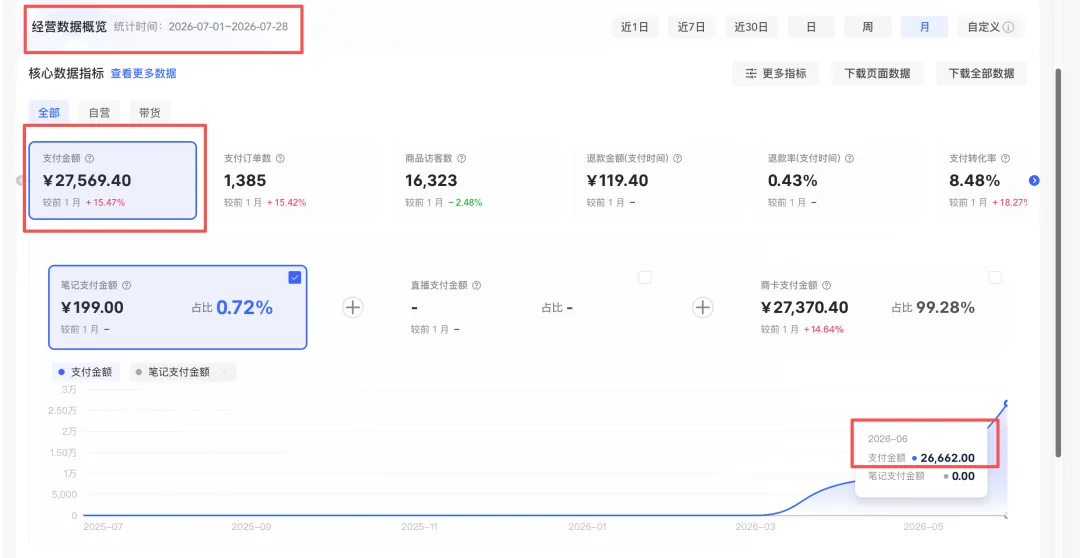Select the 支付金额 metric card
This screenshot has width=1080, height=558.
[113, 180]
